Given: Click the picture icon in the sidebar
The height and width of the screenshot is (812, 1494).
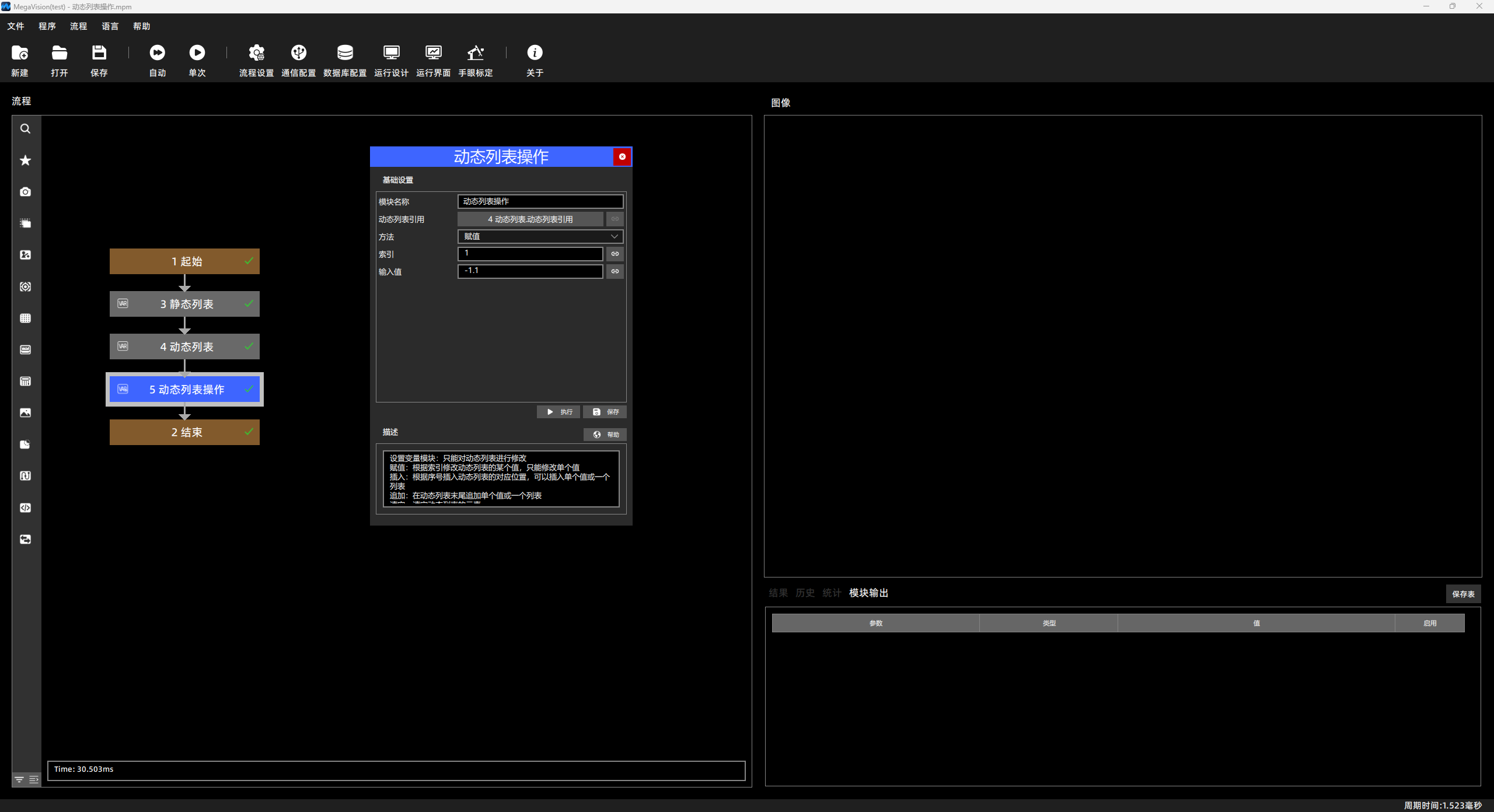Looking at the screenshot, I should click(26, 413).
